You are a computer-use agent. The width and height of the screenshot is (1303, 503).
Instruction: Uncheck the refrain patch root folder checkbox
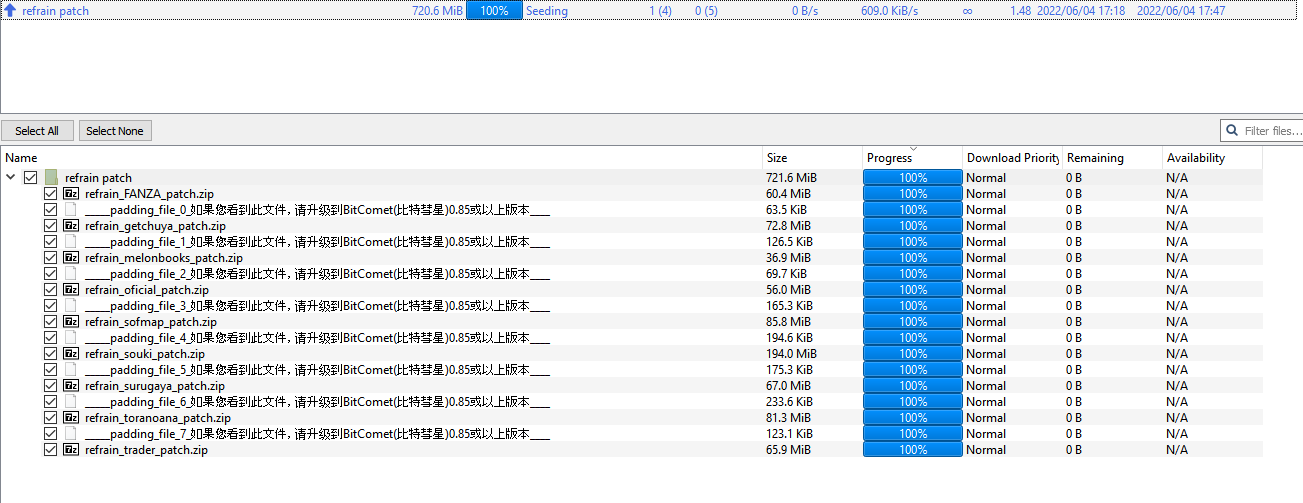tap(31, 178)
